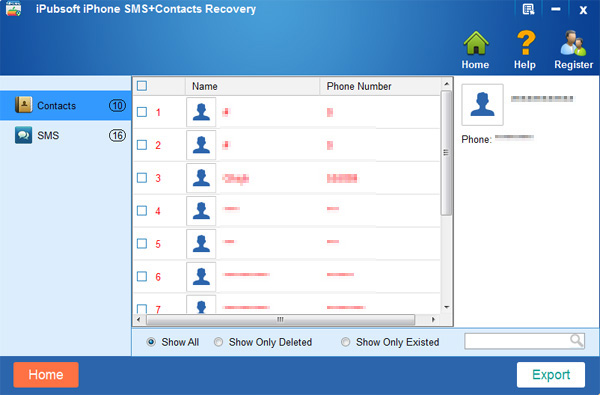Image resolution: width=600 pixels, height=395 pixels.
Task: Click the Register users icon
Action: (573, 43)
